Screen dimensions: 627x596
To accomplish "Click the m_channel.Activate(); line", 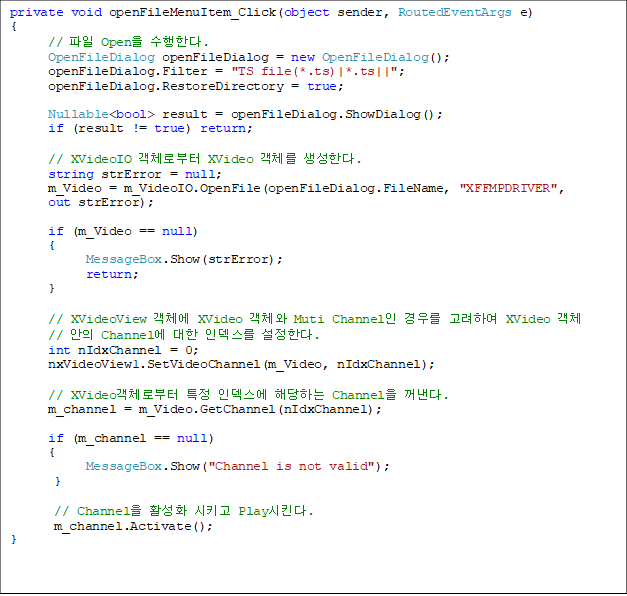I will click(x=133, y=526).
